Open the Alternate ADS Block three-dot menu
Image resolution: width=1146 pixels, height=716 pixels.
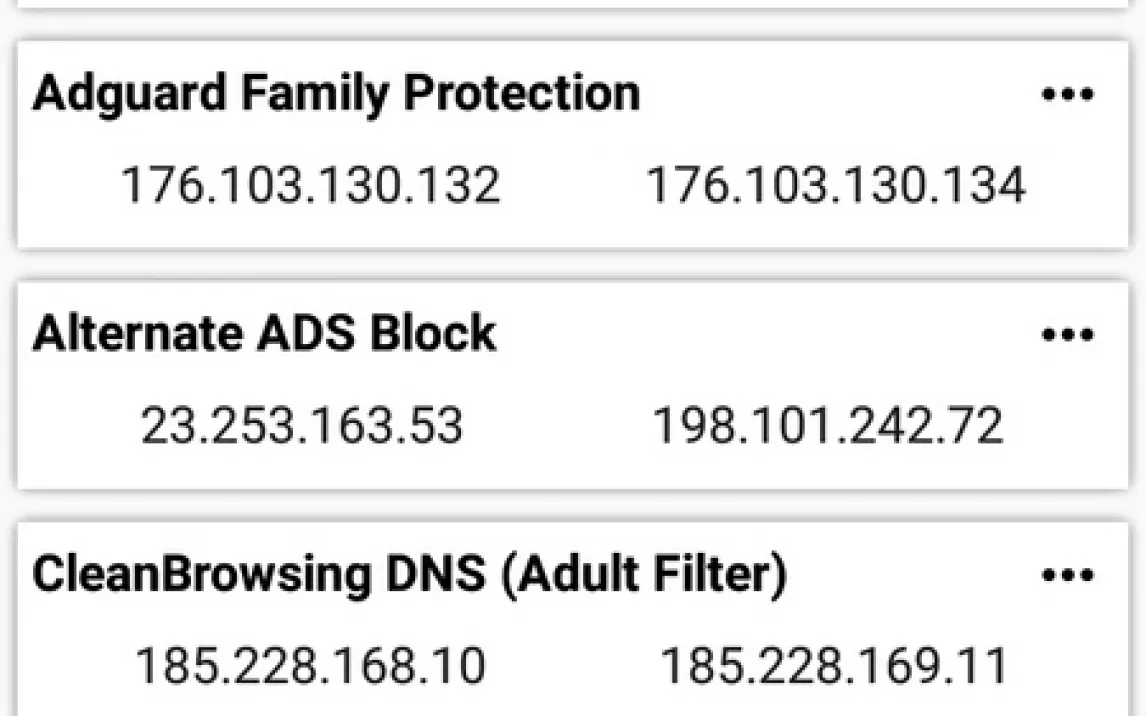click(1067, 334)
